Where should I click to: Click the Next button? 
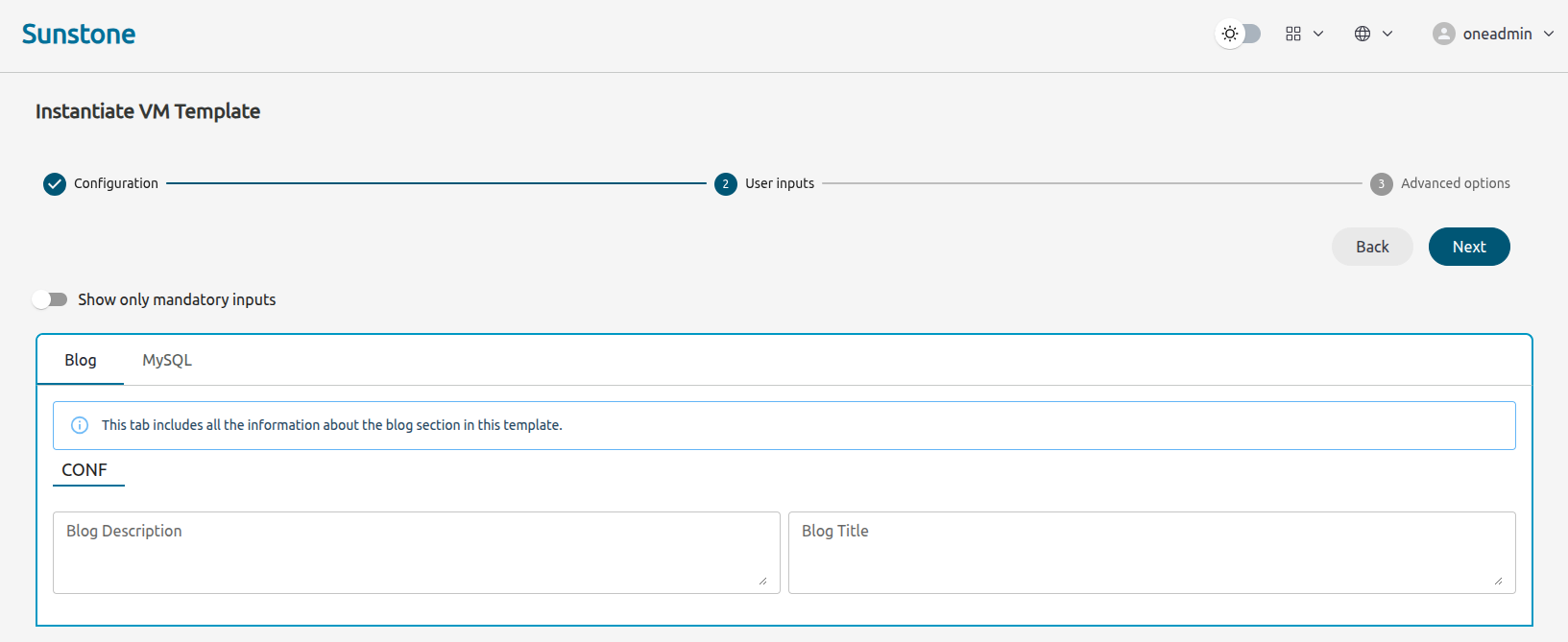[1469, 247]
